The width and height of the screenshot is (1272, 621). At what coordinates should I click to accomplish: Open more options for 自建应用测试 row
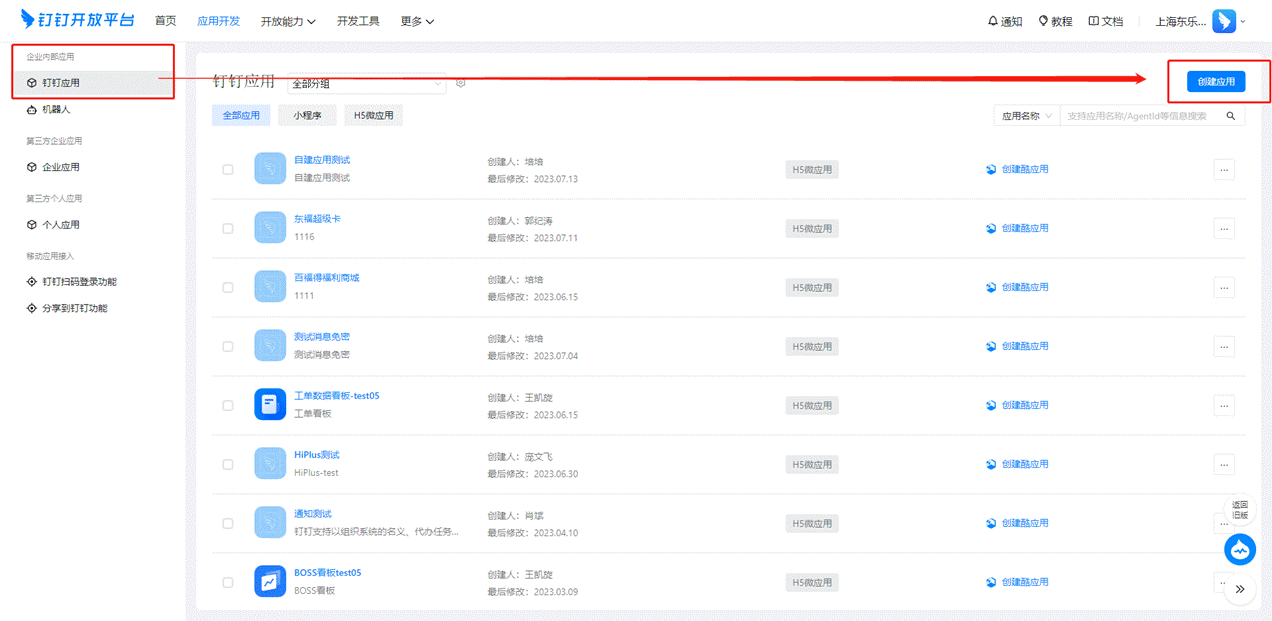pyautogui.click(x=1224, y=169)
